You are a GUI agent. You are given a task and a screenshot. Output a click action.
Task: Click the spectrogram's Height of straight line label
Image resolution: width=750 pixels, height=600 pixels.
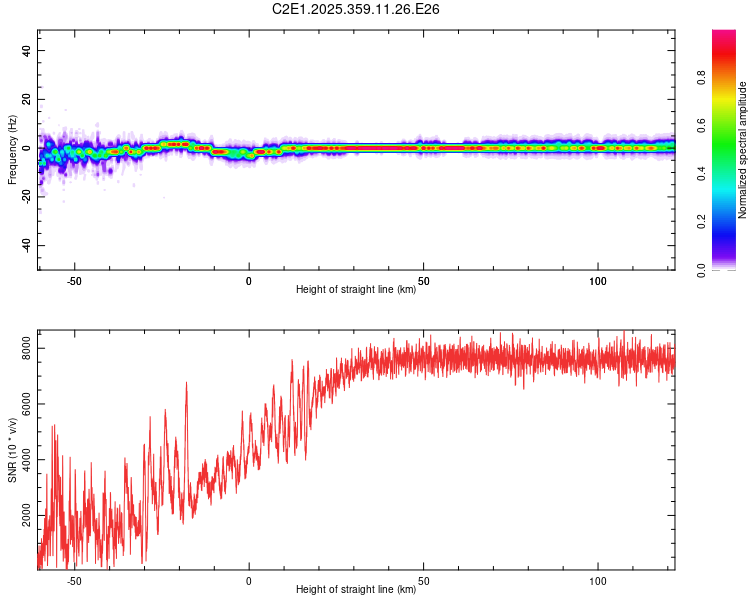(x=356, y=289)
